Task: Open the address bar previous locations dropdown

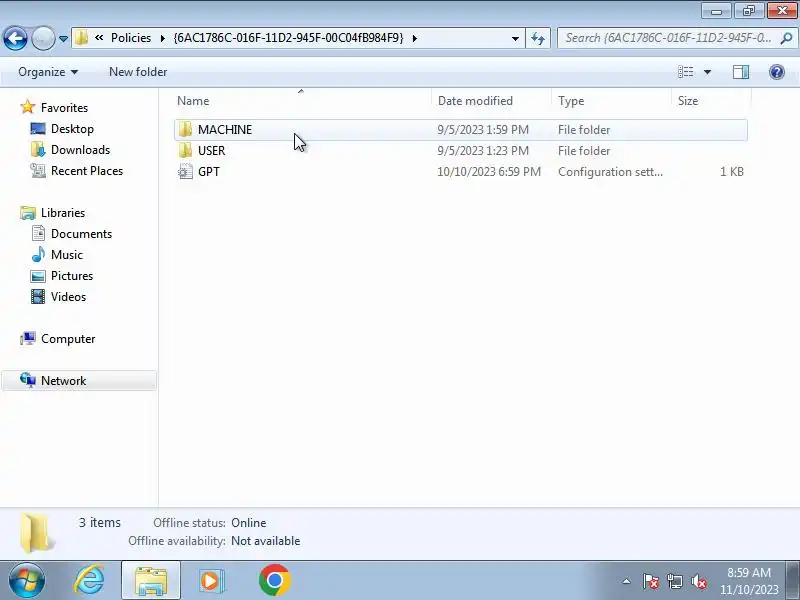Action: tap(515, 39)
